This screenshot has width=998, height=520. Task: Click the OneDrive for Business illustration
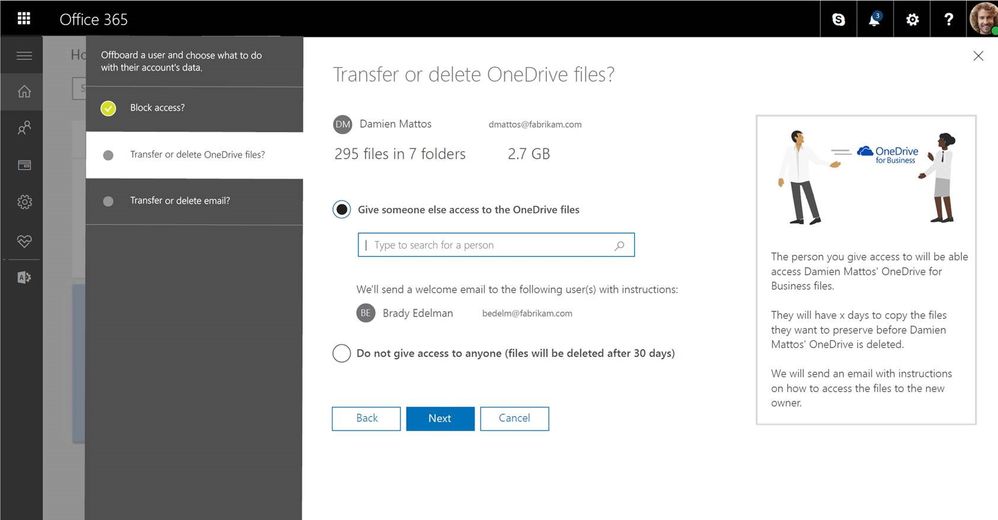point(866,176)
